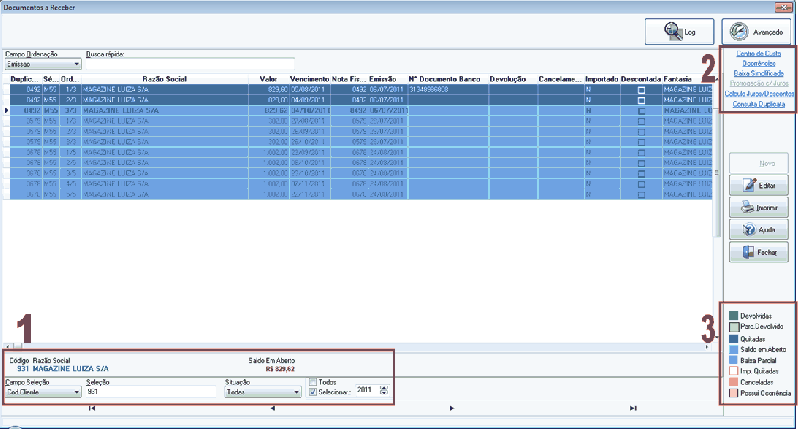
Task: Toggle Descontada checkbox in row 0575 1/3
Action: point(641,121)
